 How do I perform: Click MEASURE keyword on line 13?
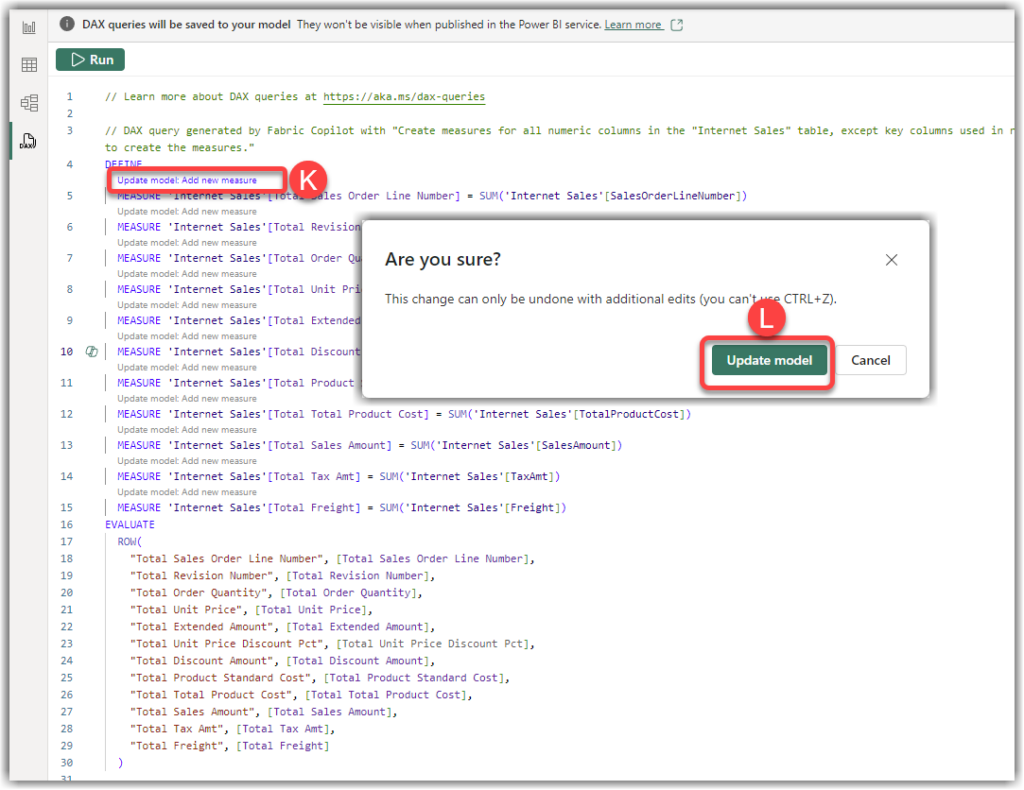click(x=139, y=445)
